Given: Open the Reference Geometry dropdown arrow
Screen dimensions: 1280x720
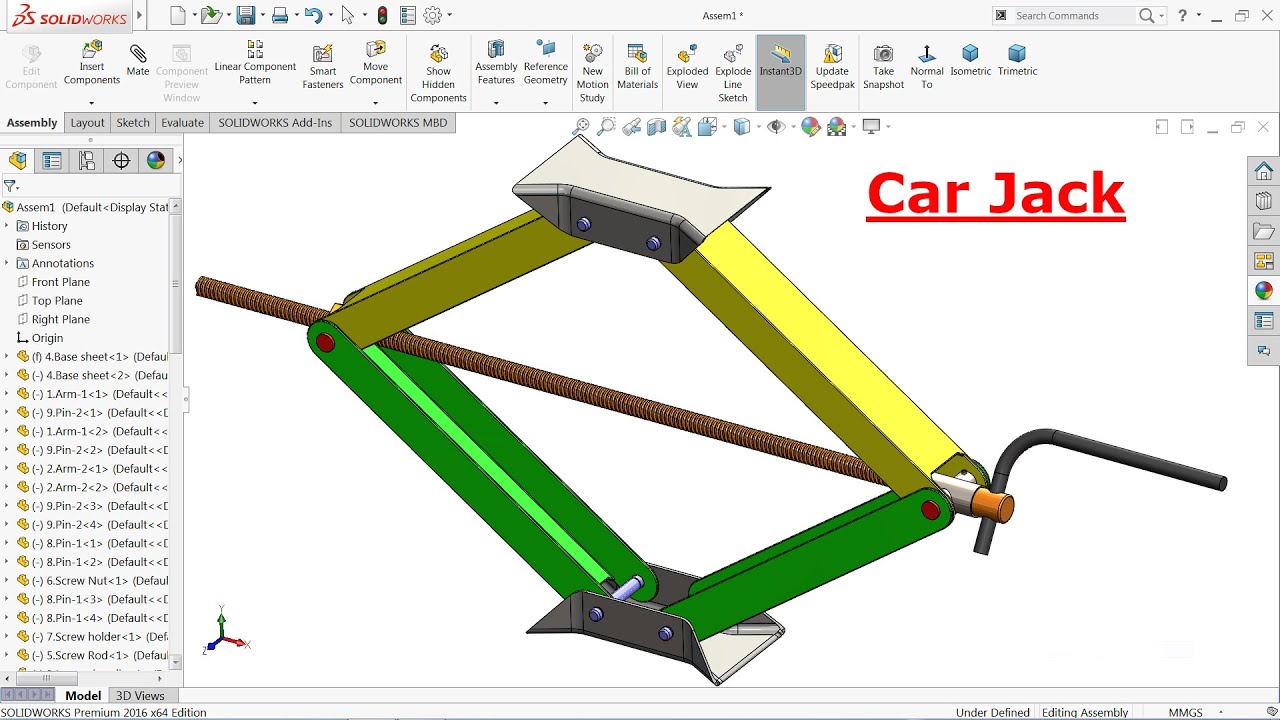Looking at the screenshot, I should click(545, 103).
